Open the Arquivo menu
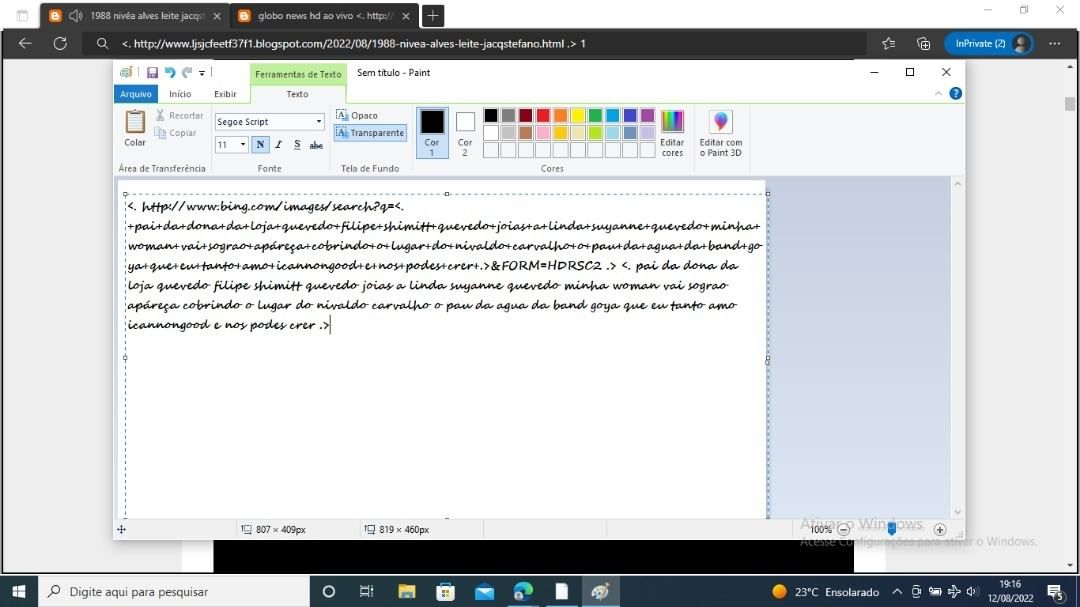Screen dimensions: 1080x607 [x=136, y=94]
